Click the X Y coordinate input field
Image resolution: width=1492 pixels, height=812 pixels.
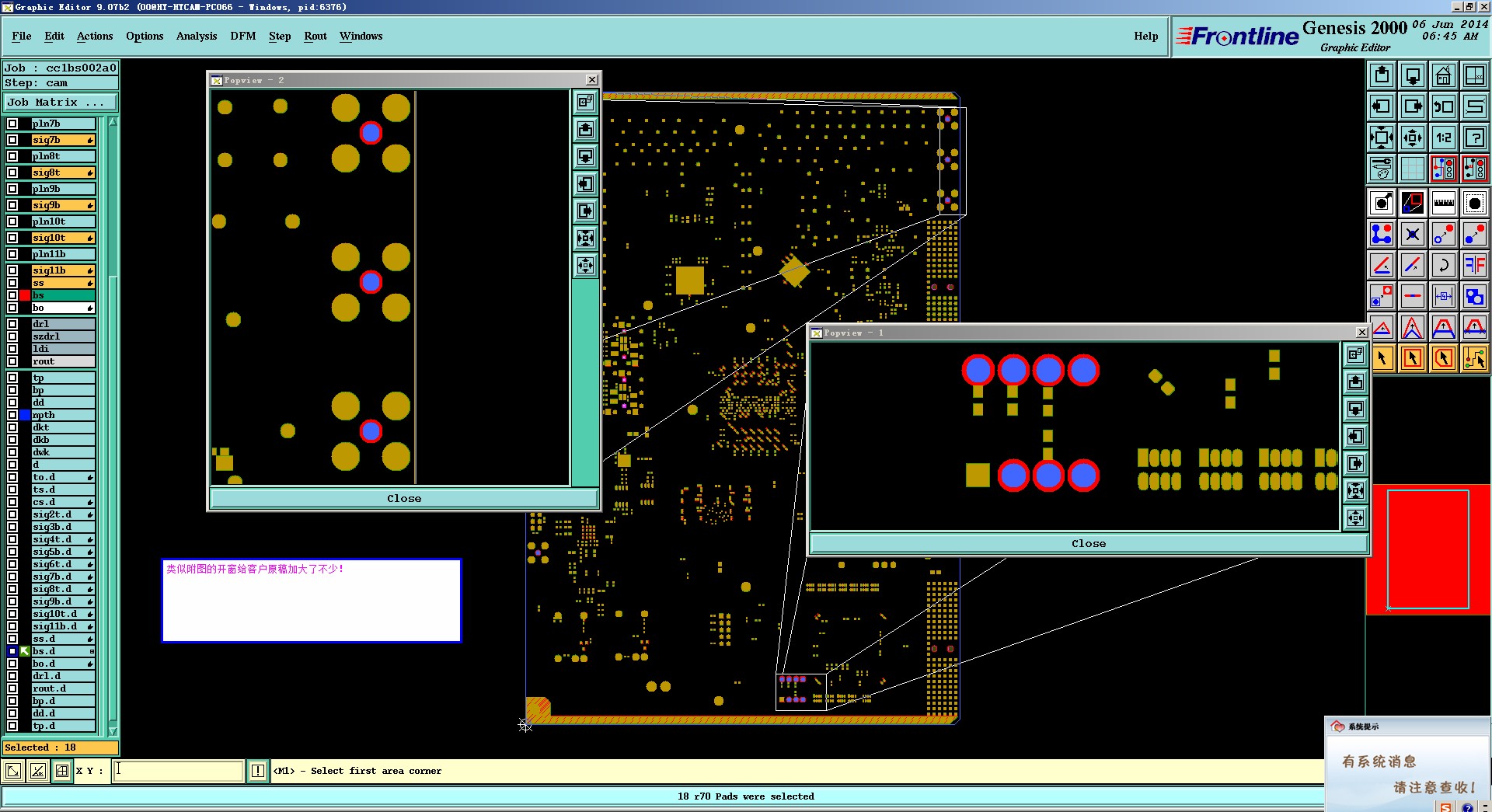[x=179, y=771]
